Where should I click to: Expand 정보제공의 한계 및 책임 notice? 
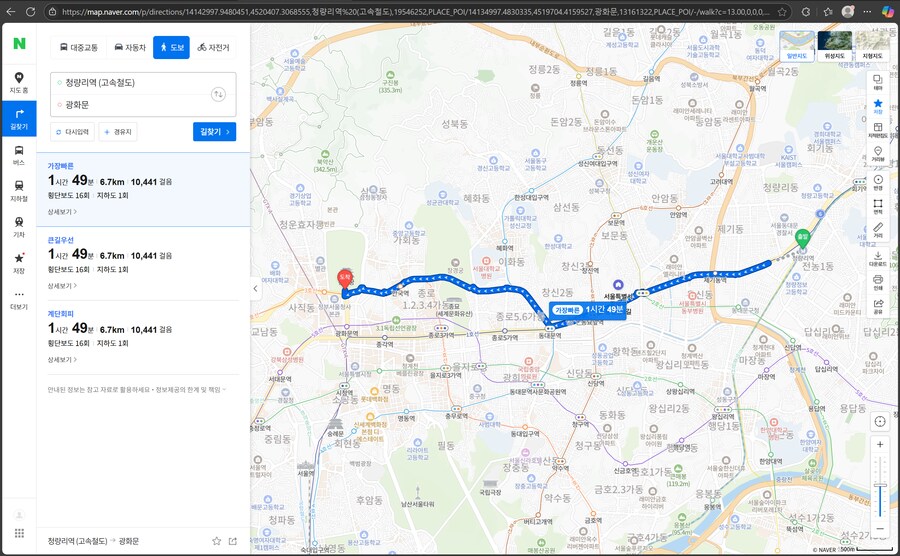coord(192,390)
